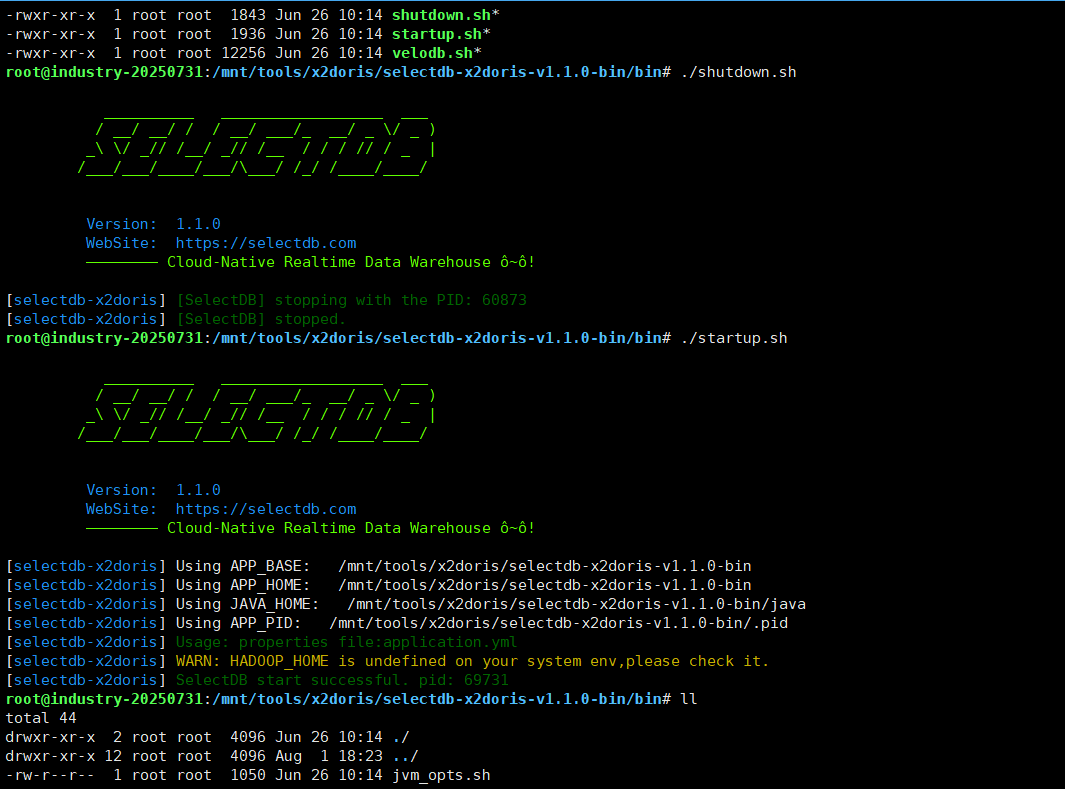Click the jvm_opts.sh filename
The height and width of the screenshot is (789, 1065).
(441, 775)
